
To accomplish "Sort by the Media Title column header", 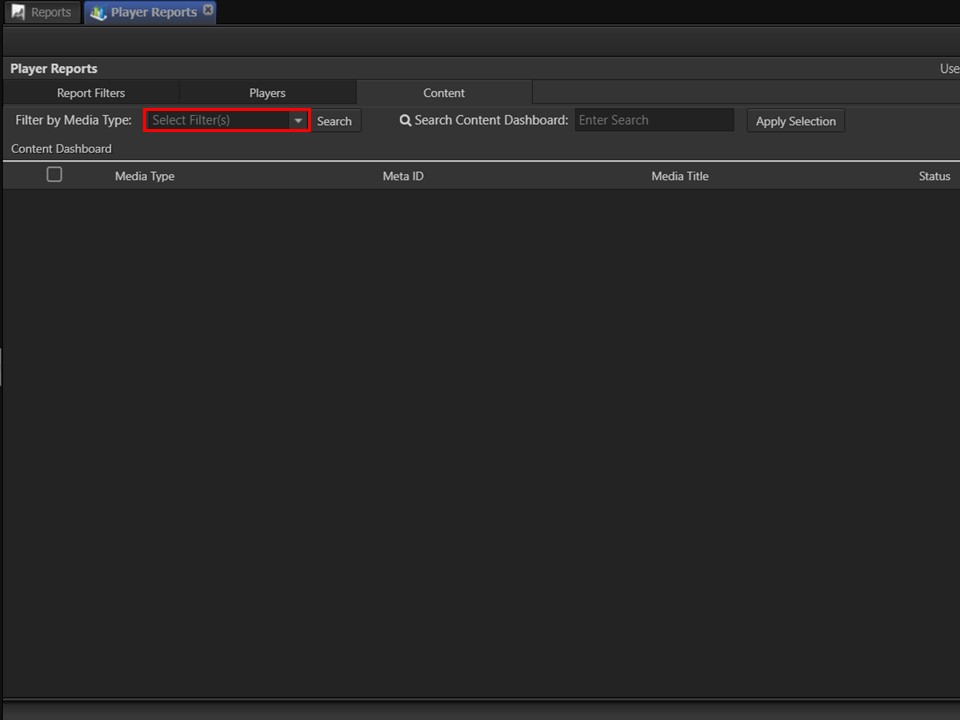I will click(680, 176).
